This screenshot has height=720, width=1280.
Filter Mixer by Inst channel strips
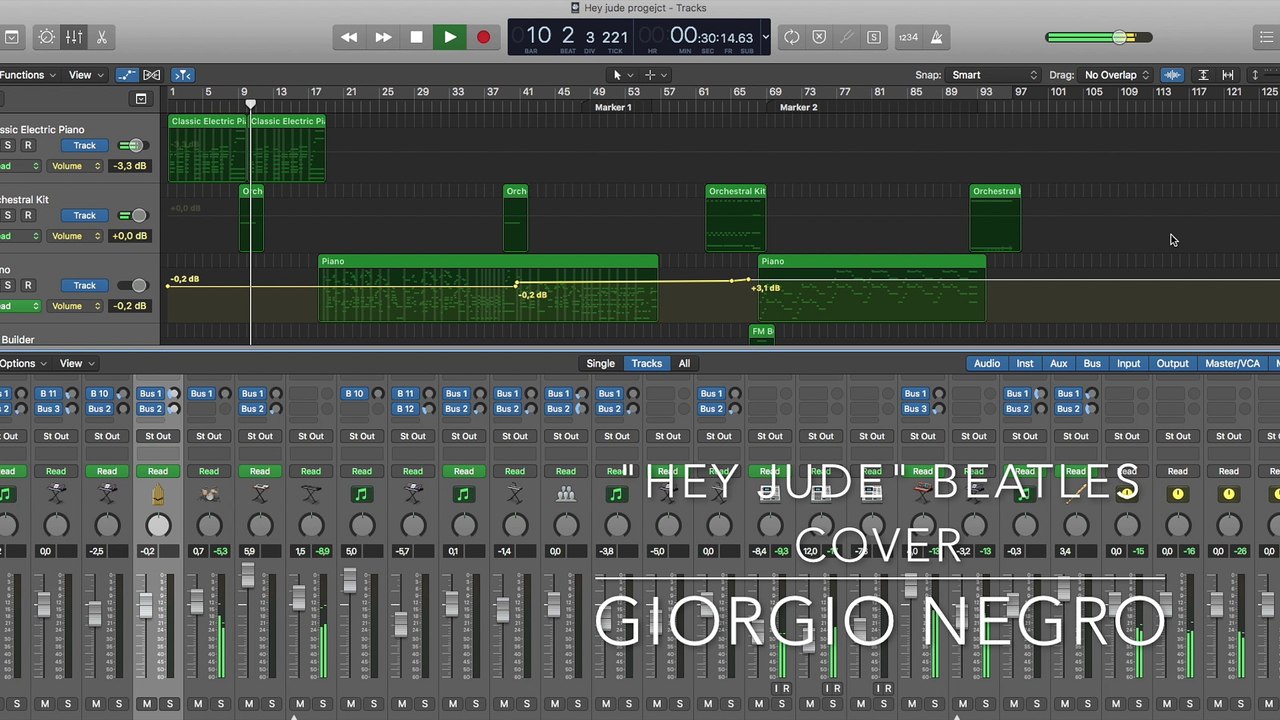[x=1025, y=364]
